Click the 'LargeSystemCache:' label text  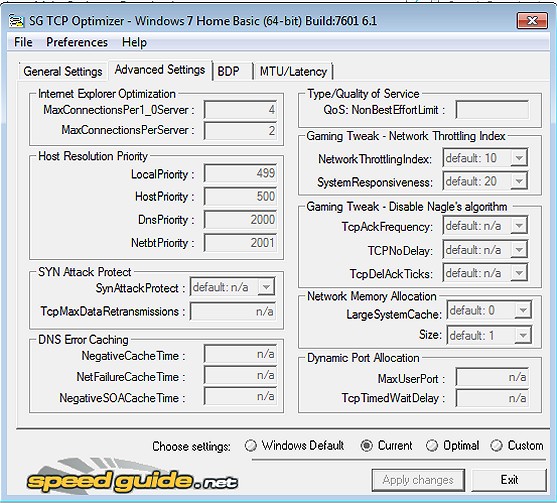point(394,314)
